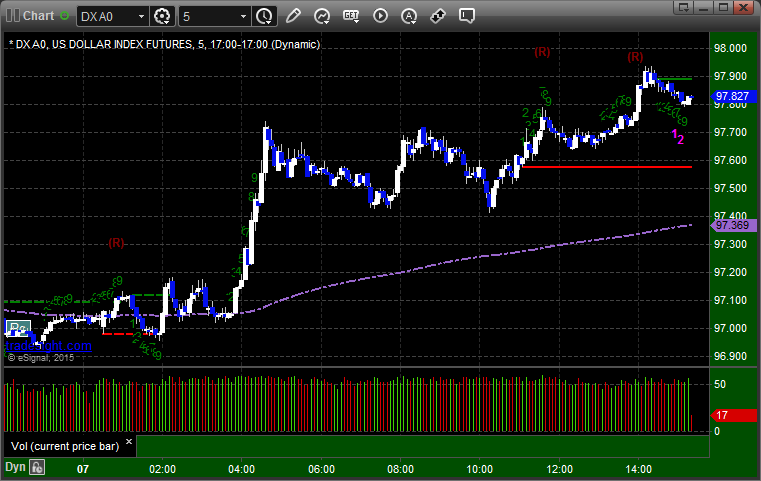Click the (R) marker above 14:00

pos(635,57)
